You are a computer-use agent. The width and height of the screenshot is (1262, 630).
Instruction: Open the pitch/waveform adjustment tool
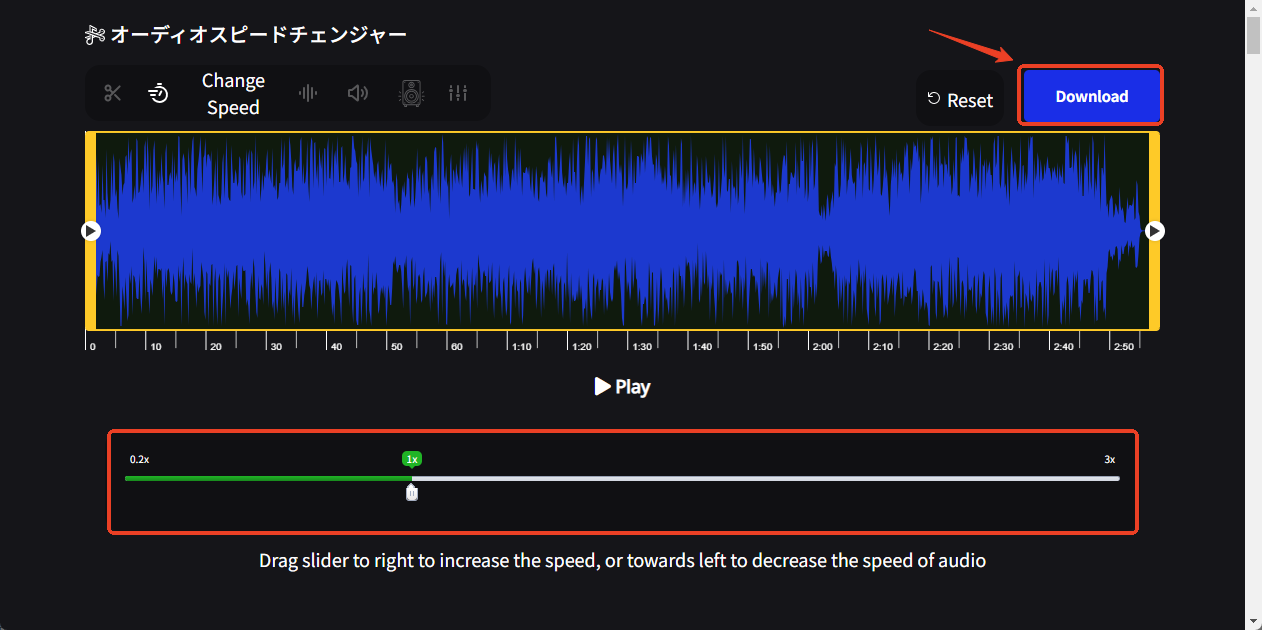click(307, 92)
